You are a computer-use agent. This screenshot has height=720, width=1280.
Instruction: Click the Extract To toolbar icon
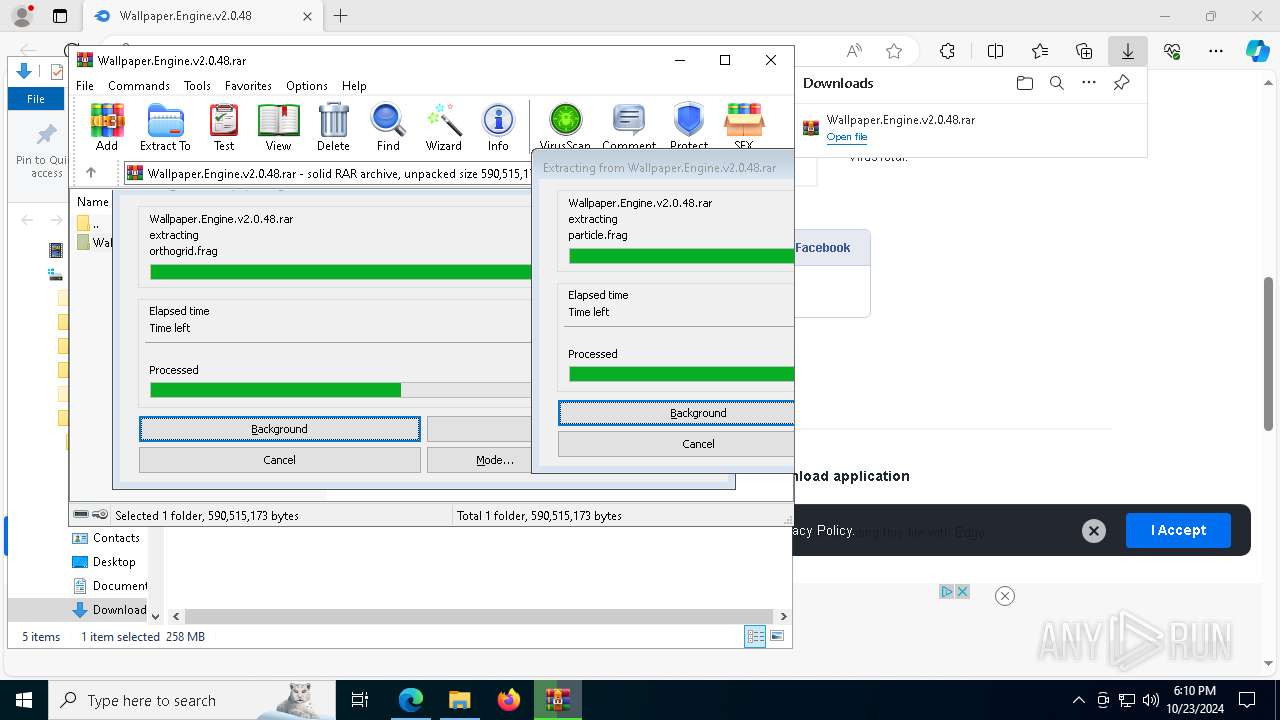165,126
